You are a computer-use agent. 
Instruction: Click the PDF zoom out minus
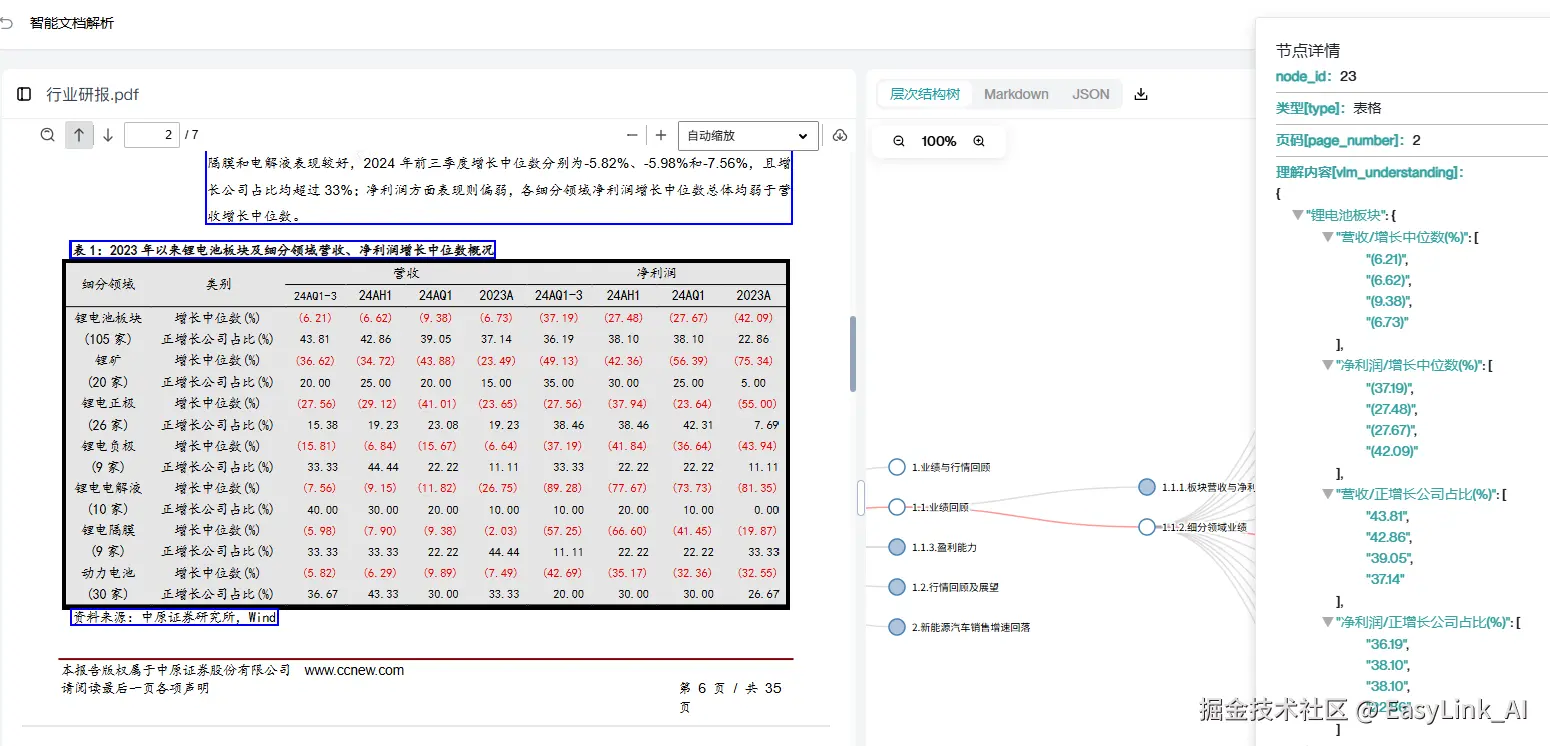[632, 135]
